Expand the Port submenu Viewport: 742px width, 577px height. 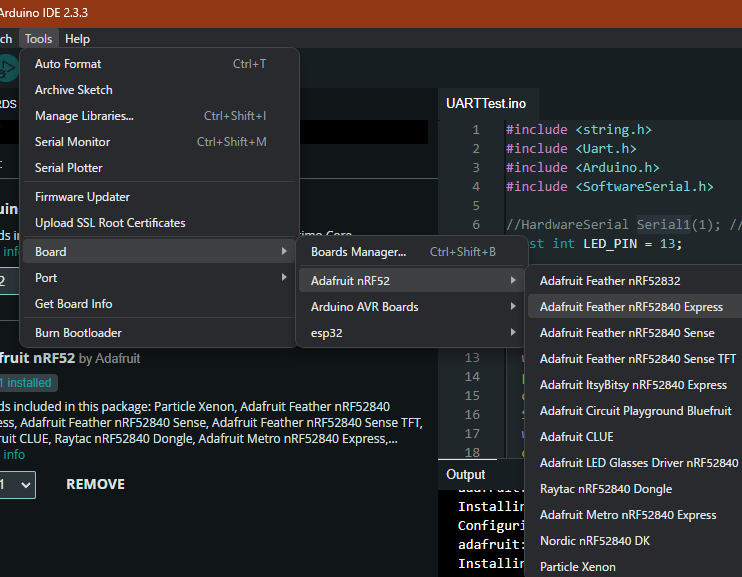click(x=159, y=278)
